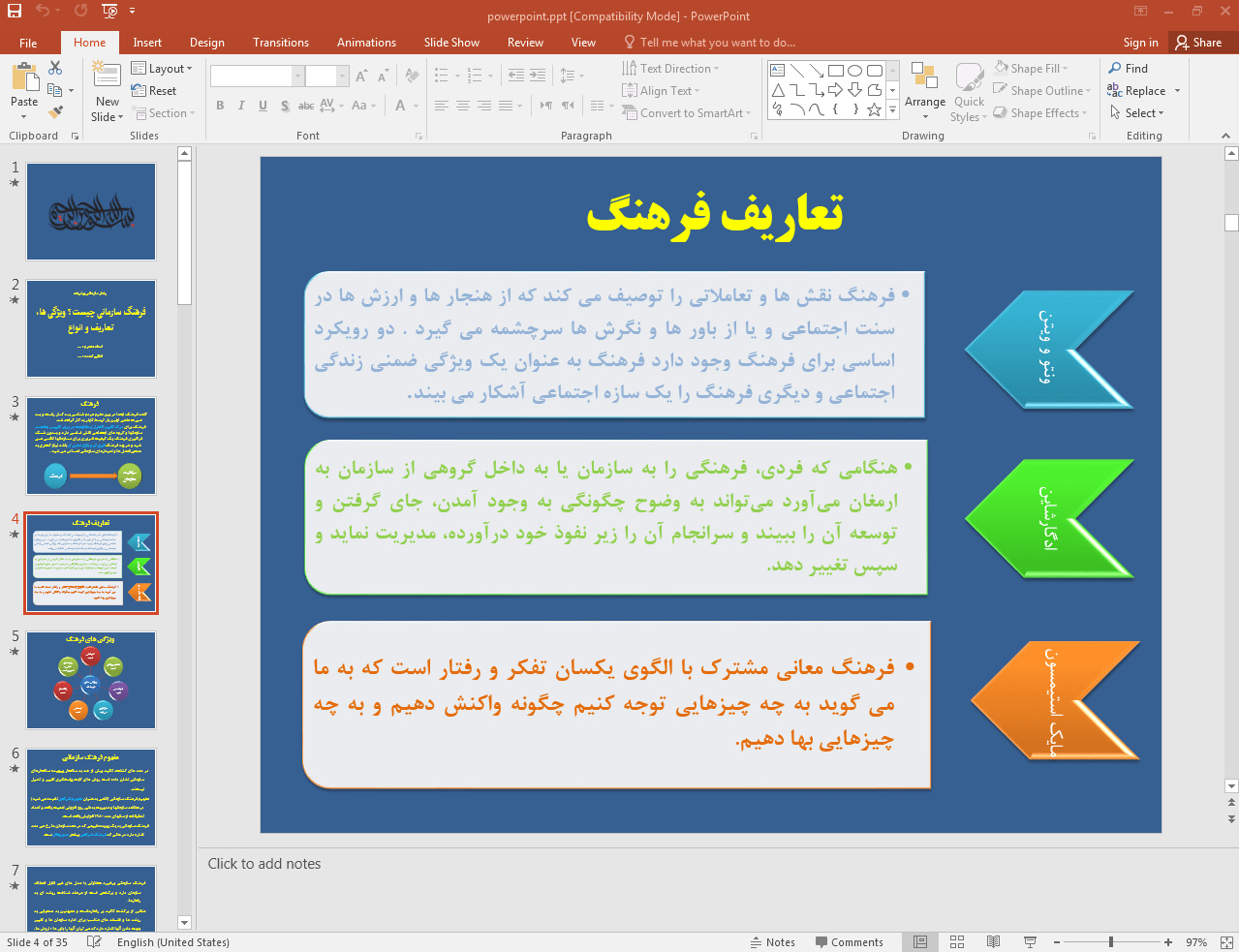Click the New Slide icon
This screenshot has height=952, width=1239.
pos(107,76)
